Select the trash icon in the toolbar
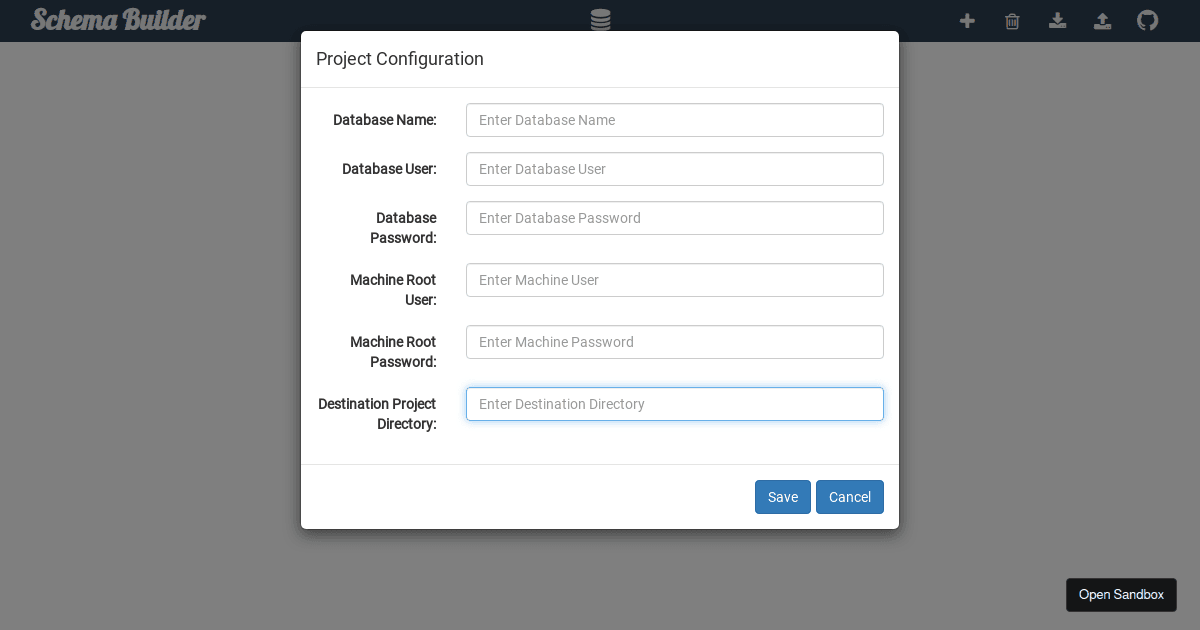Image resolution: width=1200 pixels, height=630 pixels. click(1012, 21)
